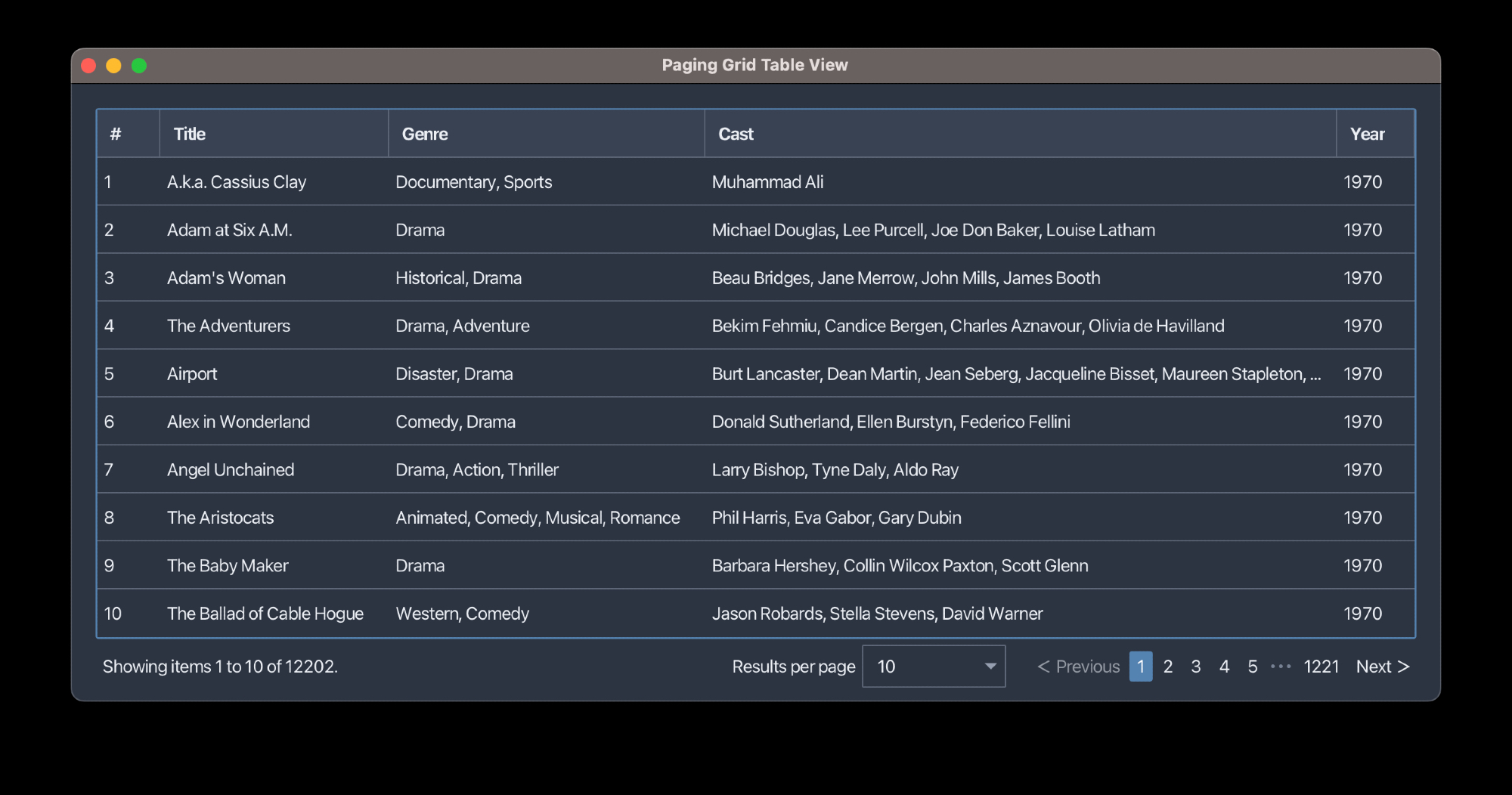Click the pagination ellipsis dots
Viewport: 1512px width, 795px height.
click(x=1281, y=666)
